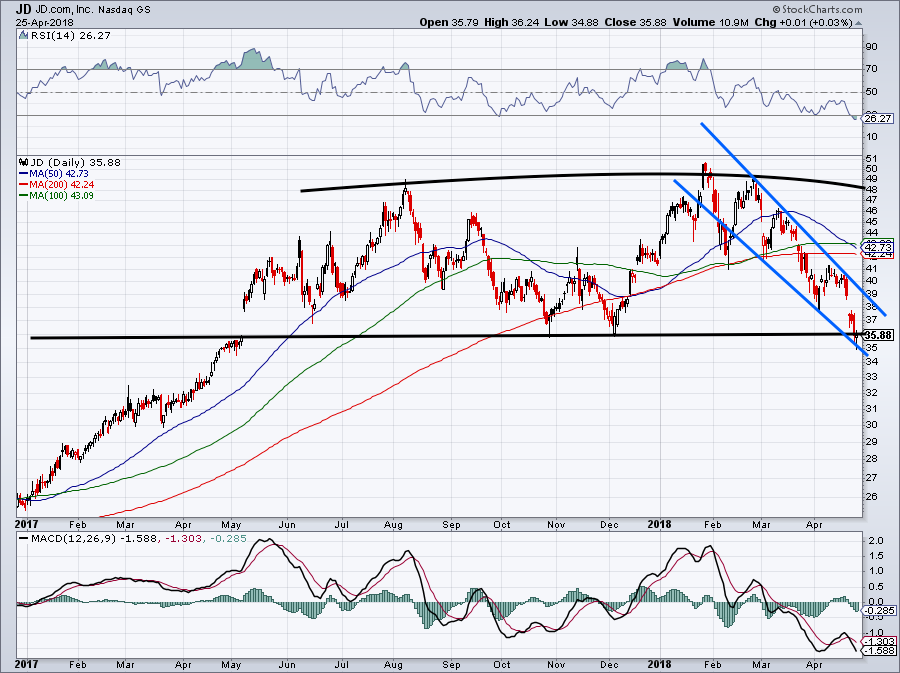Click the 'JD.com, Inc.' company name

[65, 10]
